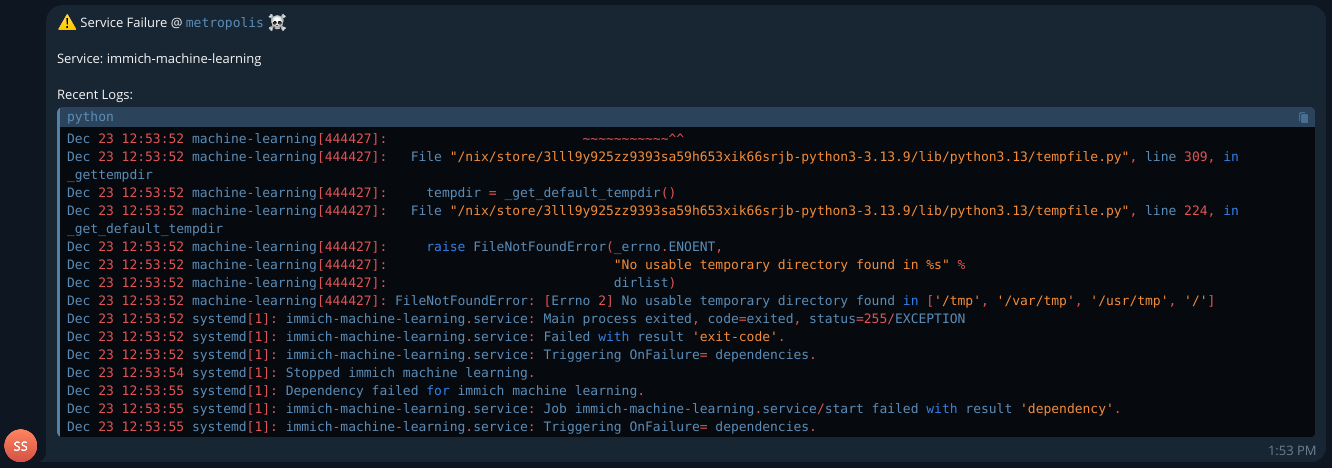This screenshot has width=1332, height=468.
Task: Click the '_gettempdir' log line
Action: [110, 175]
